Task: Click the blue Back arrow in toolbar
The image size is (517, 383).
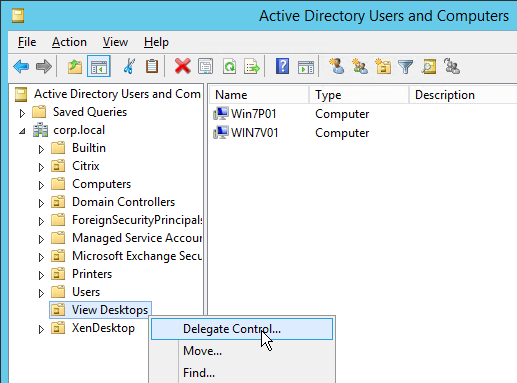Action: [21, 67]
